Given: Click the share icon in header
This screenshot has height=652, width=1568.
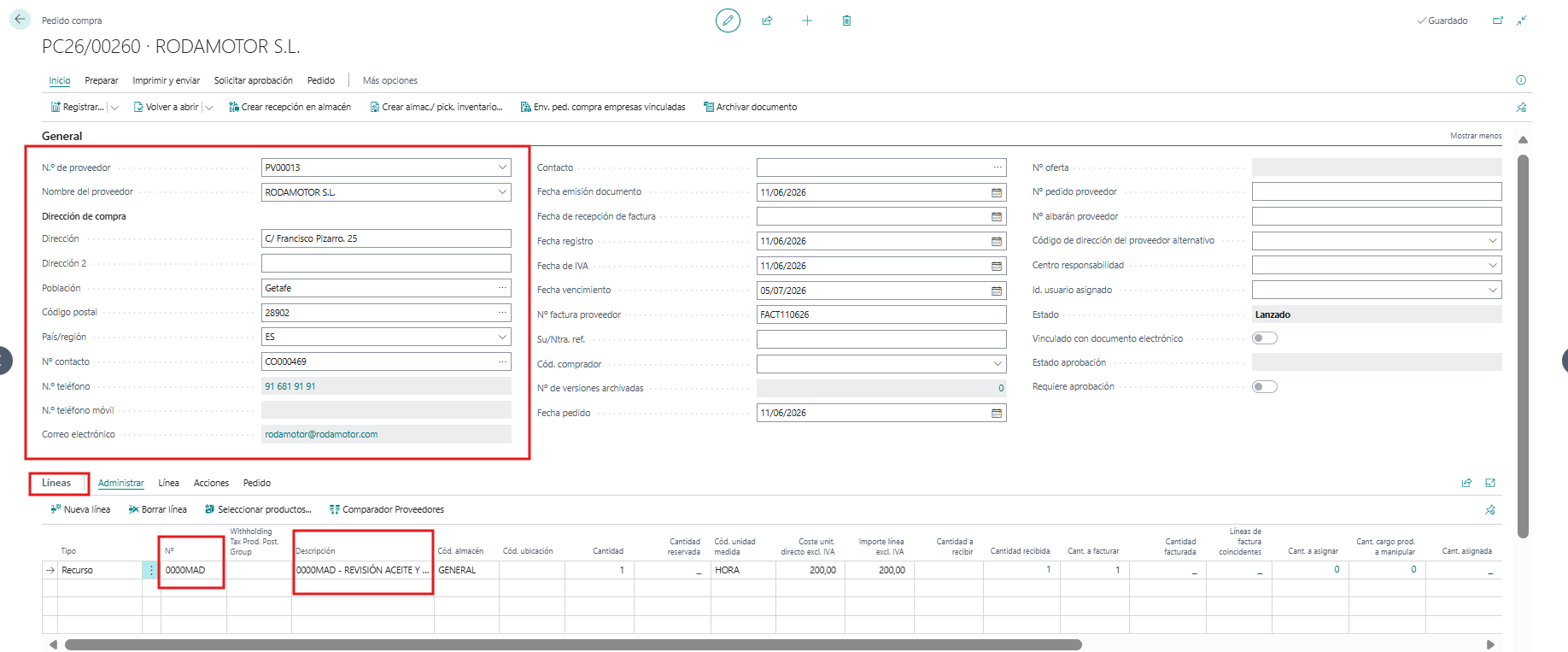Looking at the screenshot, I should [x=767, y=21].
